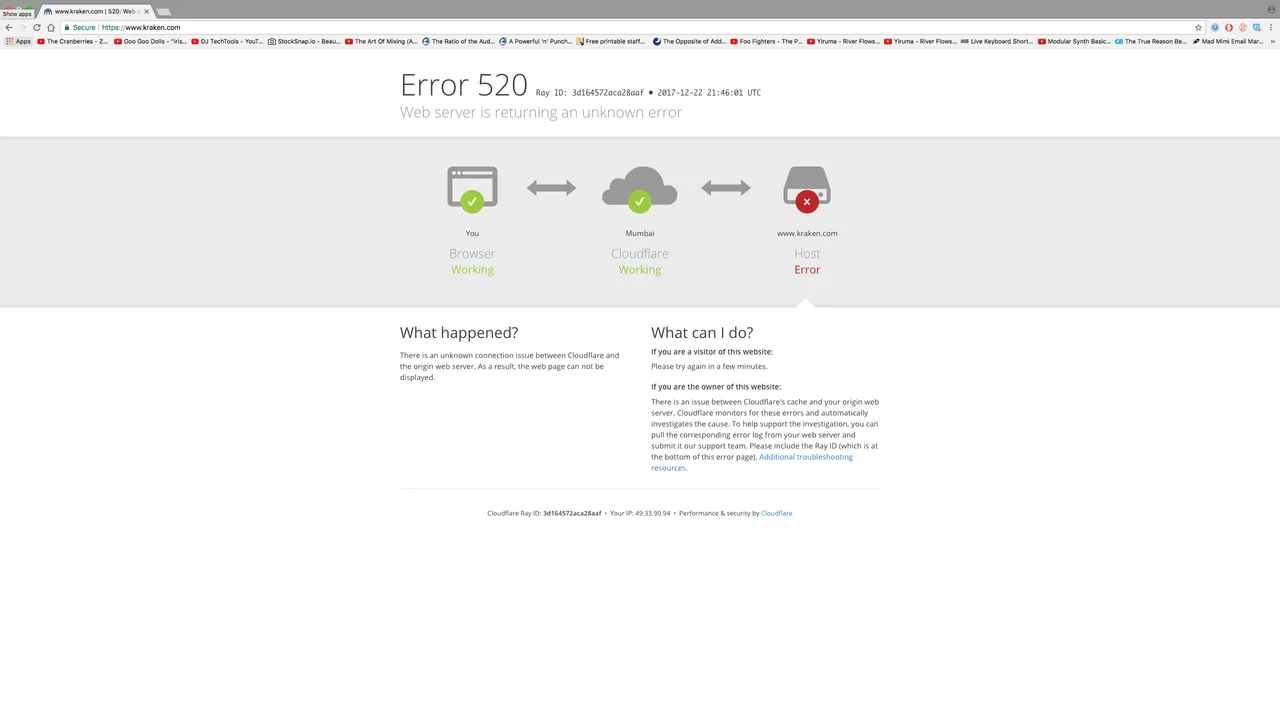Click 'Please try again in a few minutes.'
The image size is (1280, 720).
709,367
